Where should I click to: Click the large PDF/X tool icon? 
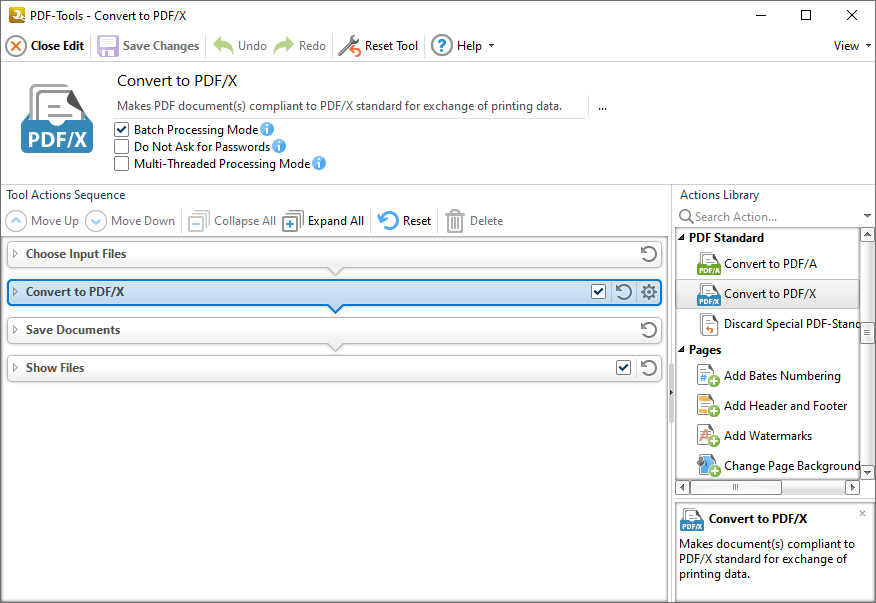coord(57,119)
